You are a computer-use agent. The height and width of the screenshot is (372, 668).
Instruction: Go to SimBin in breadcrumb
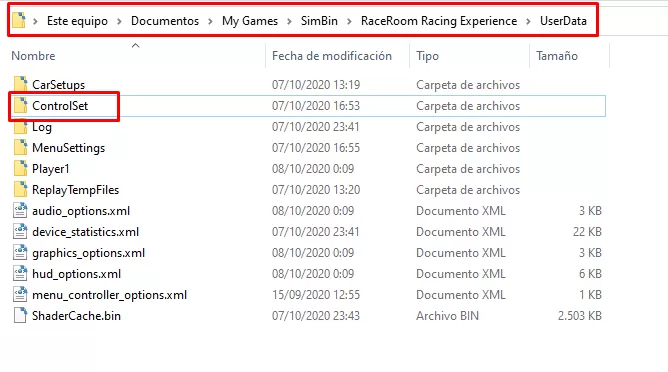click(x=319, y=21)
